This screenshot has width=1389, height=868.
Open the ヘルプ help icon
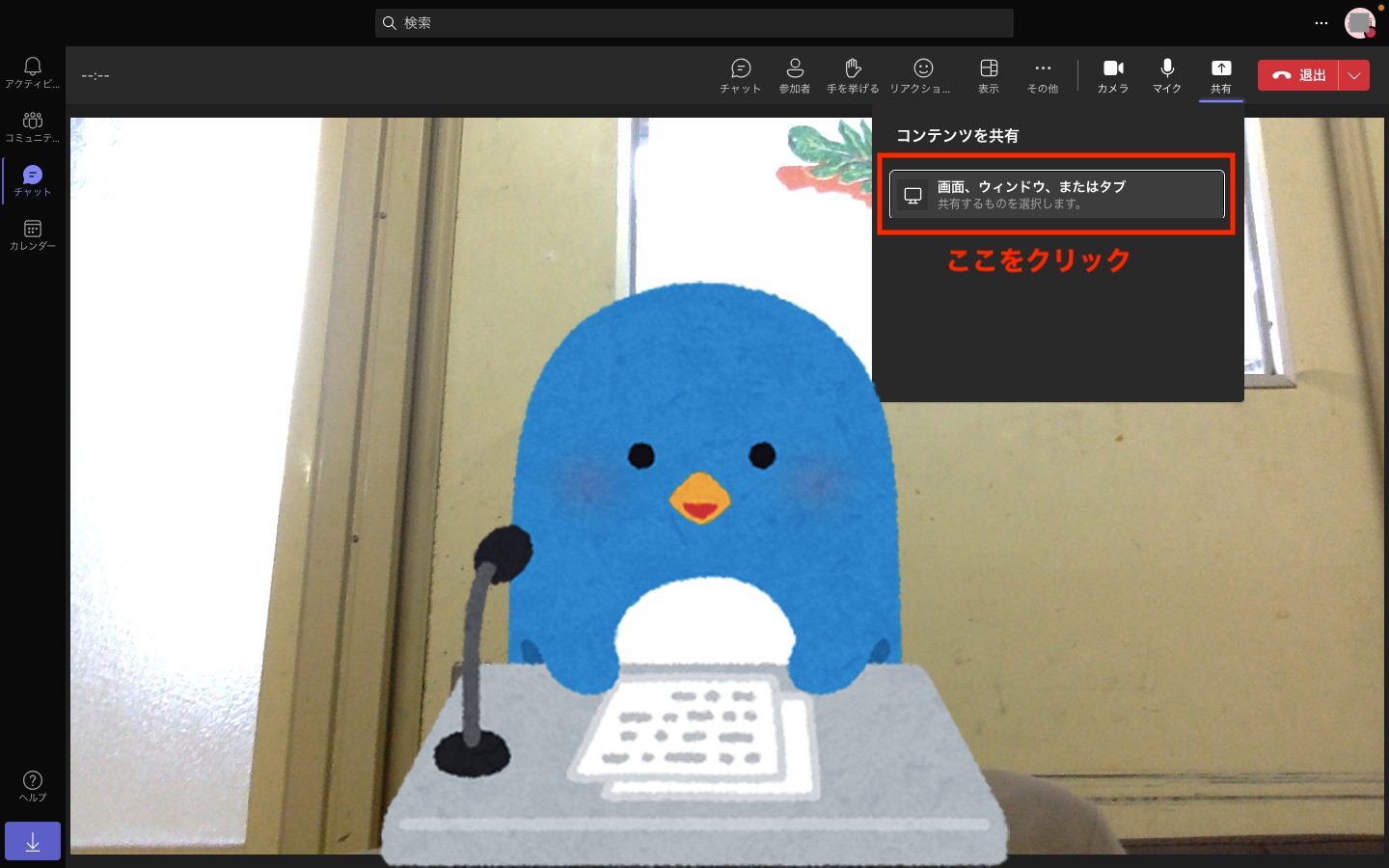[32, 786]
